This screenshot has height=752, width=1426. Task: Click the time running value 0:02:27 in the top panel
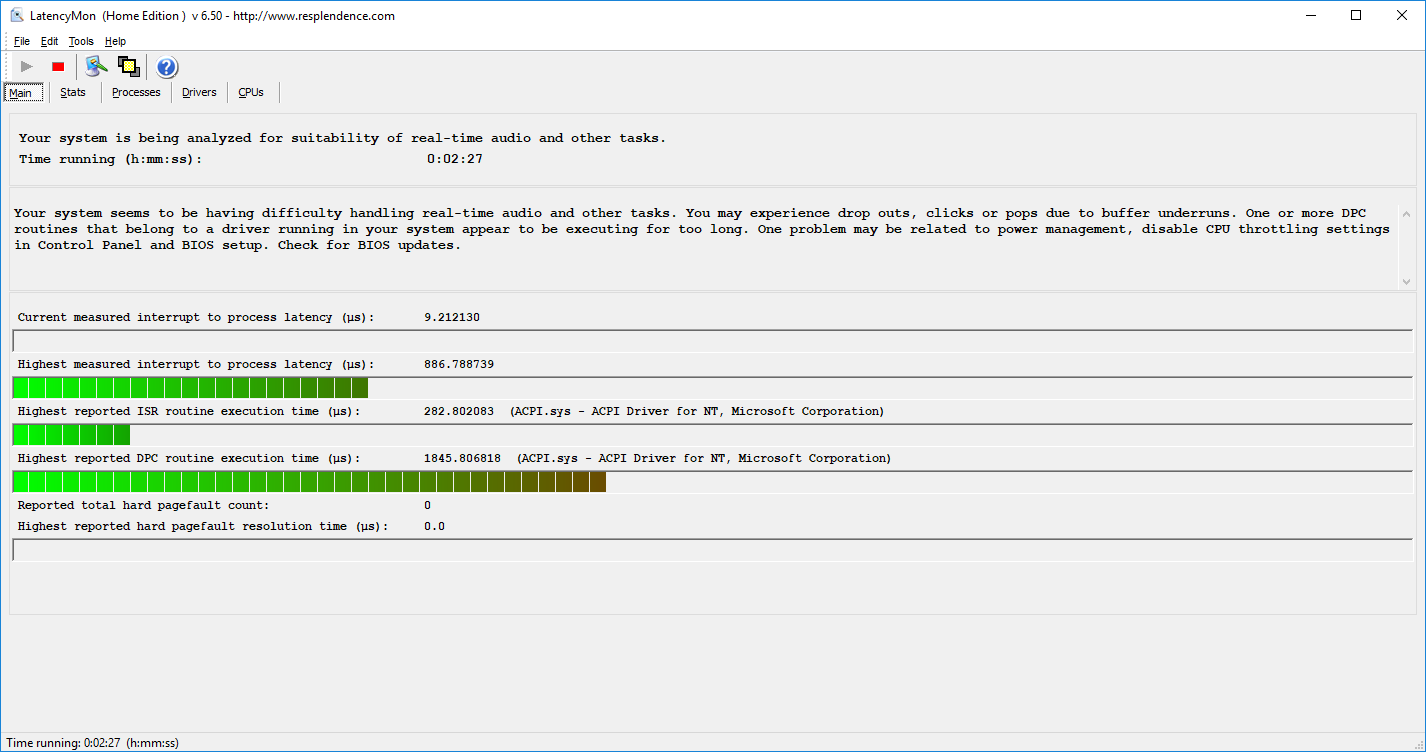(455, 159)
